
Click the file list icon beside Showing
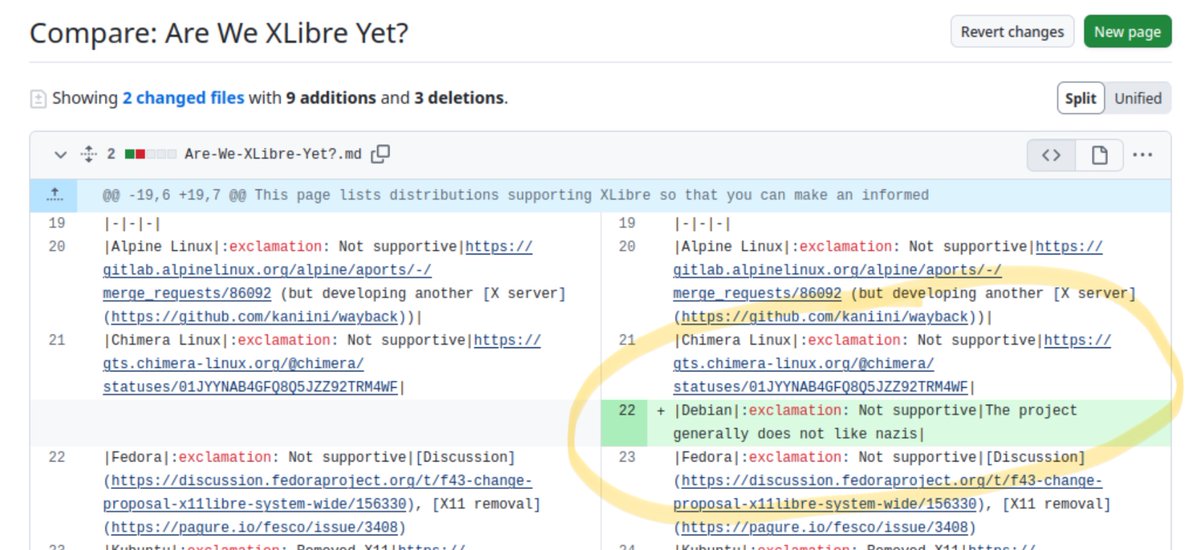click(38, 99)
